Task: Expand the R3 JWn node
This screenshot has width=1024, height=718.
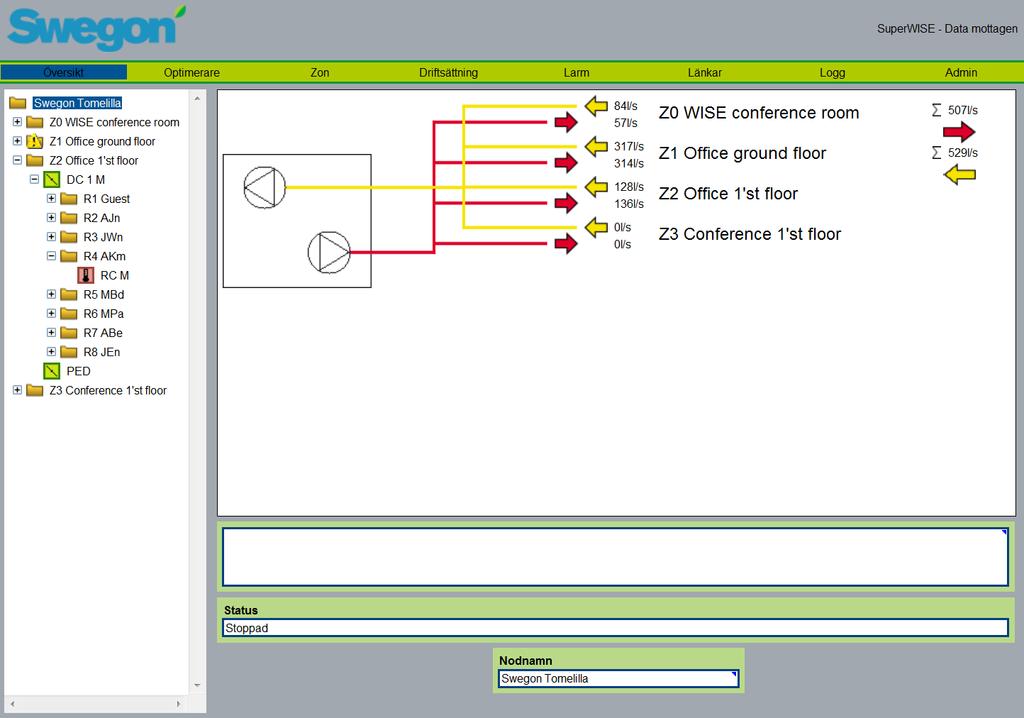Action: [52, 237]
